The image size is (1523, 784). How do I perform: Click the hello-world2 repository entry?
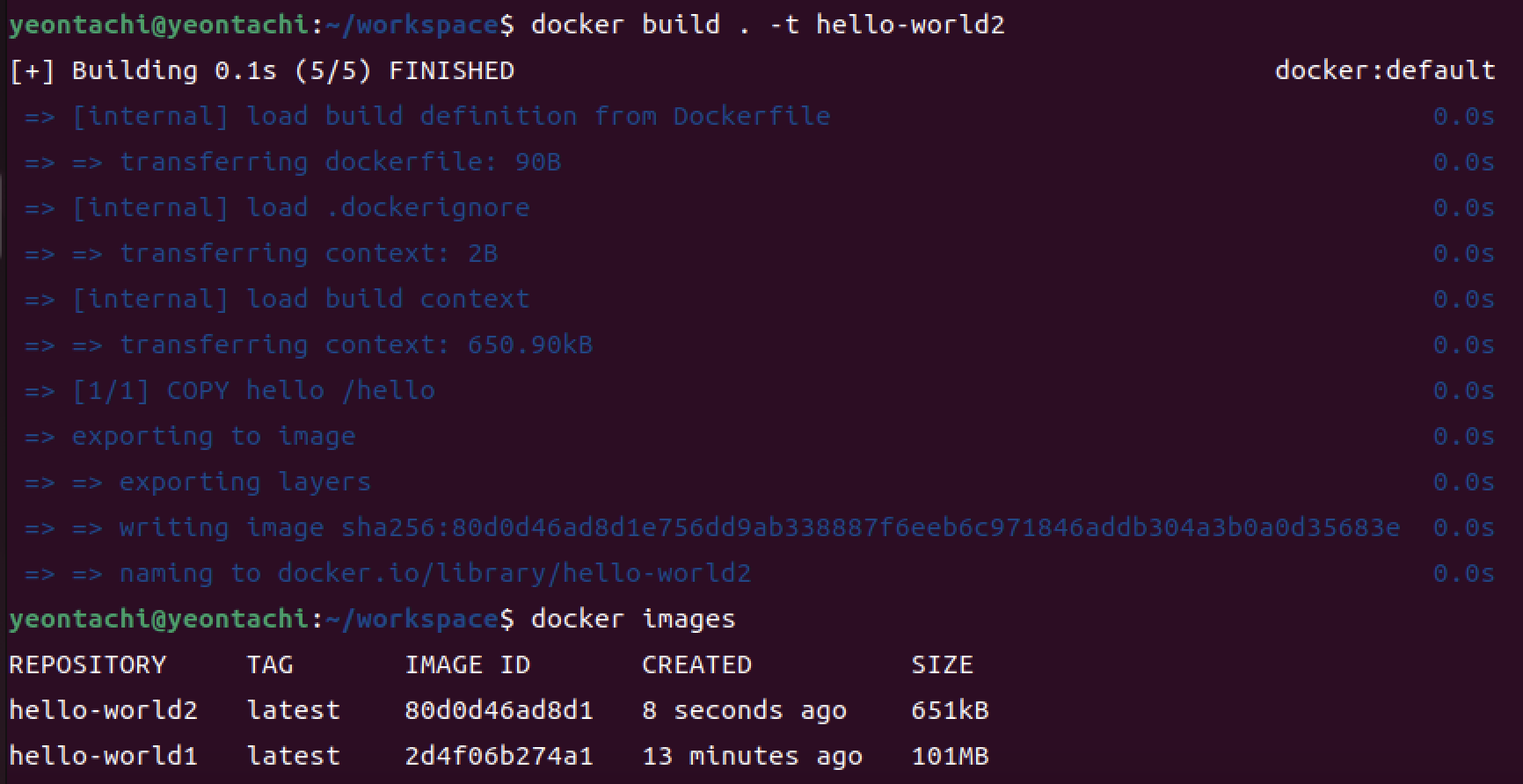click(x=104, y=710)
